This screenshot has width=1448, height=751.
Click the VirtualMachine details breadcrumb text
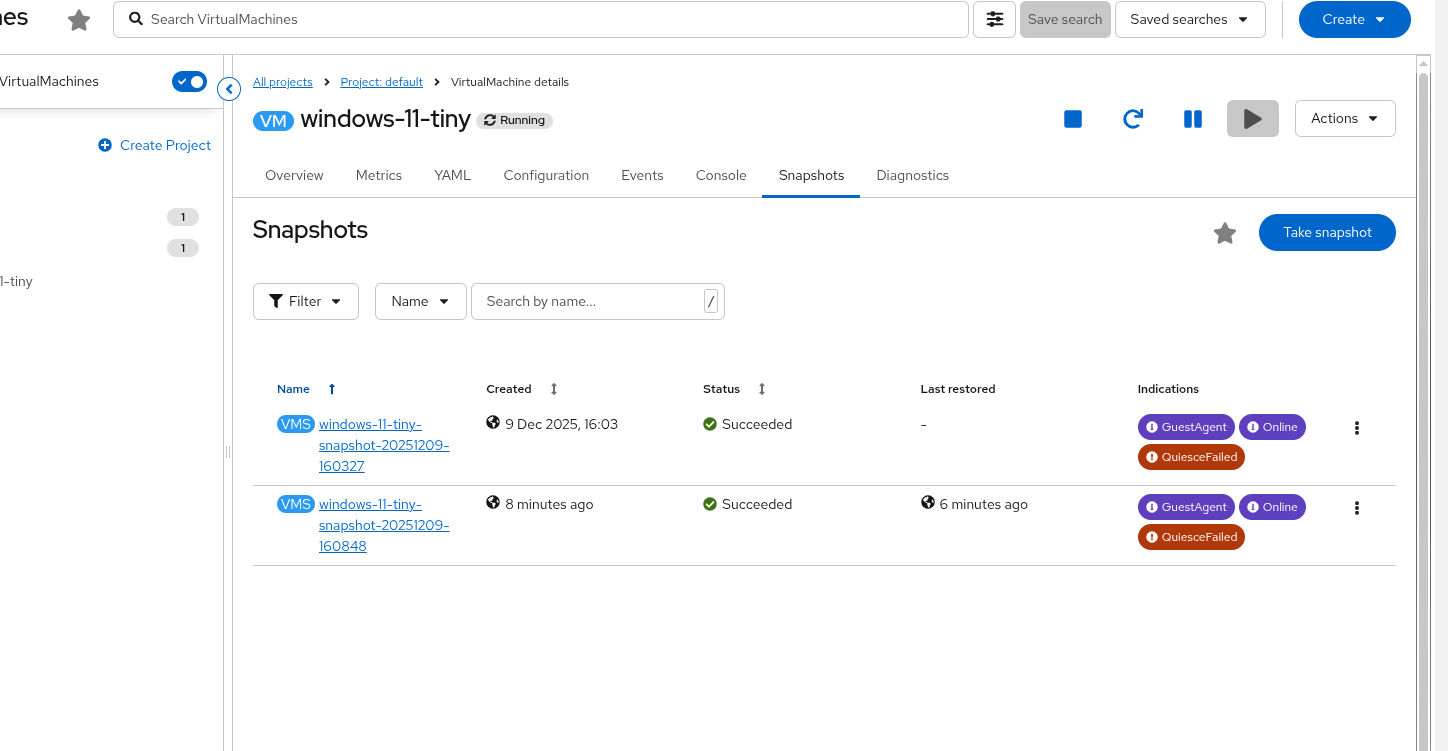(x=510, y=82)
